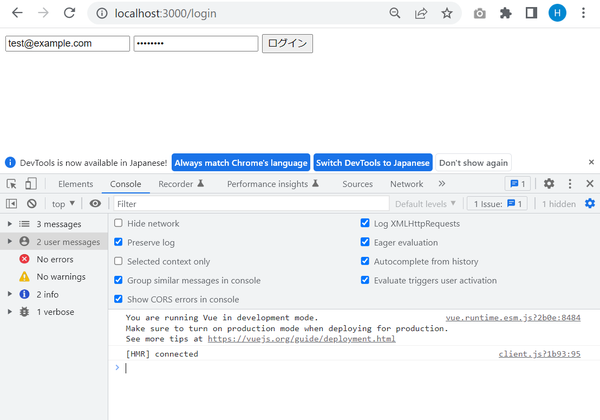
Task: Uncheck Group similar messages in console
Action: (118, 280)
